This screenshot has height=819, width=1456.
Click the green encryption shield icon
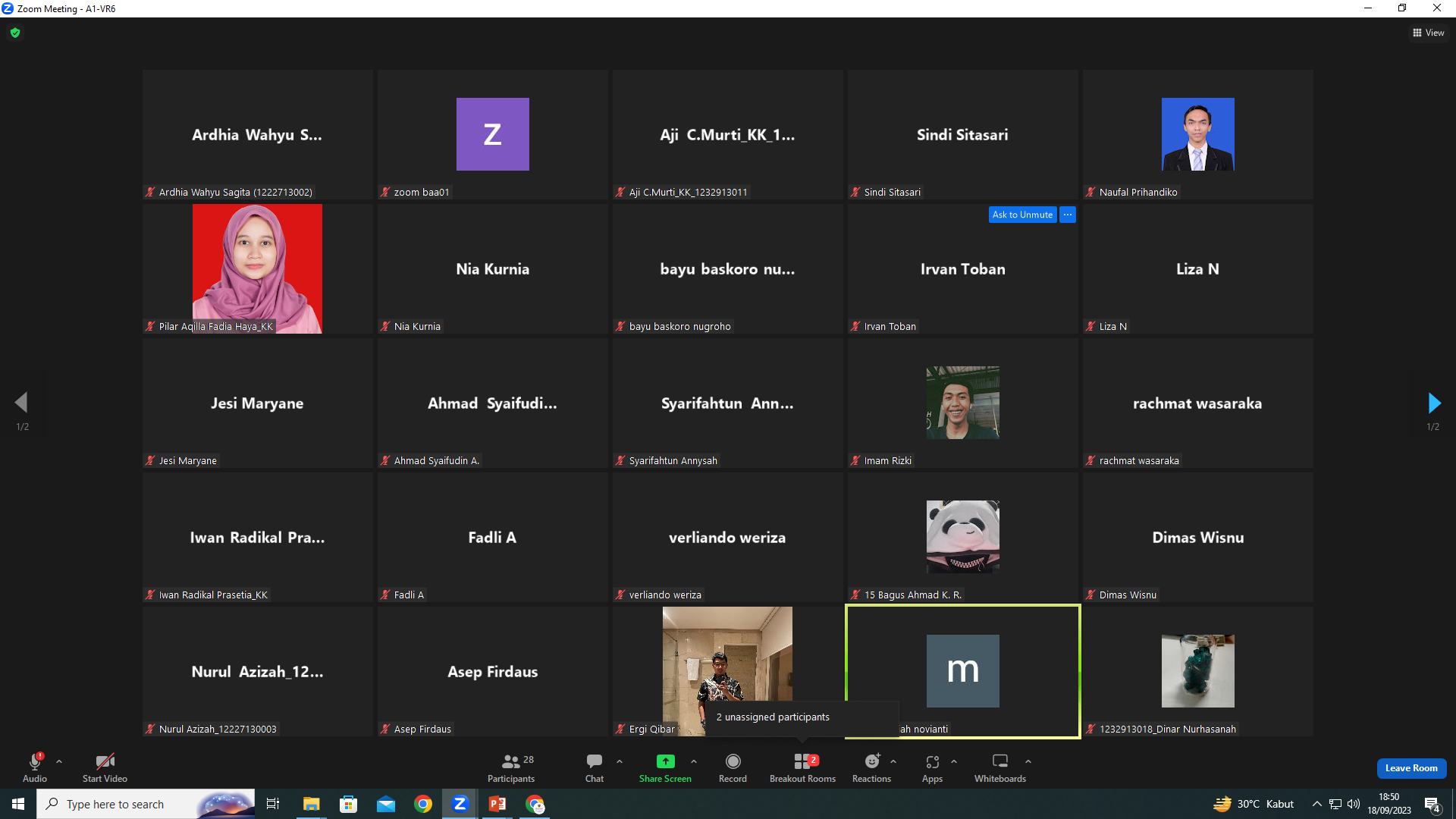15,33
